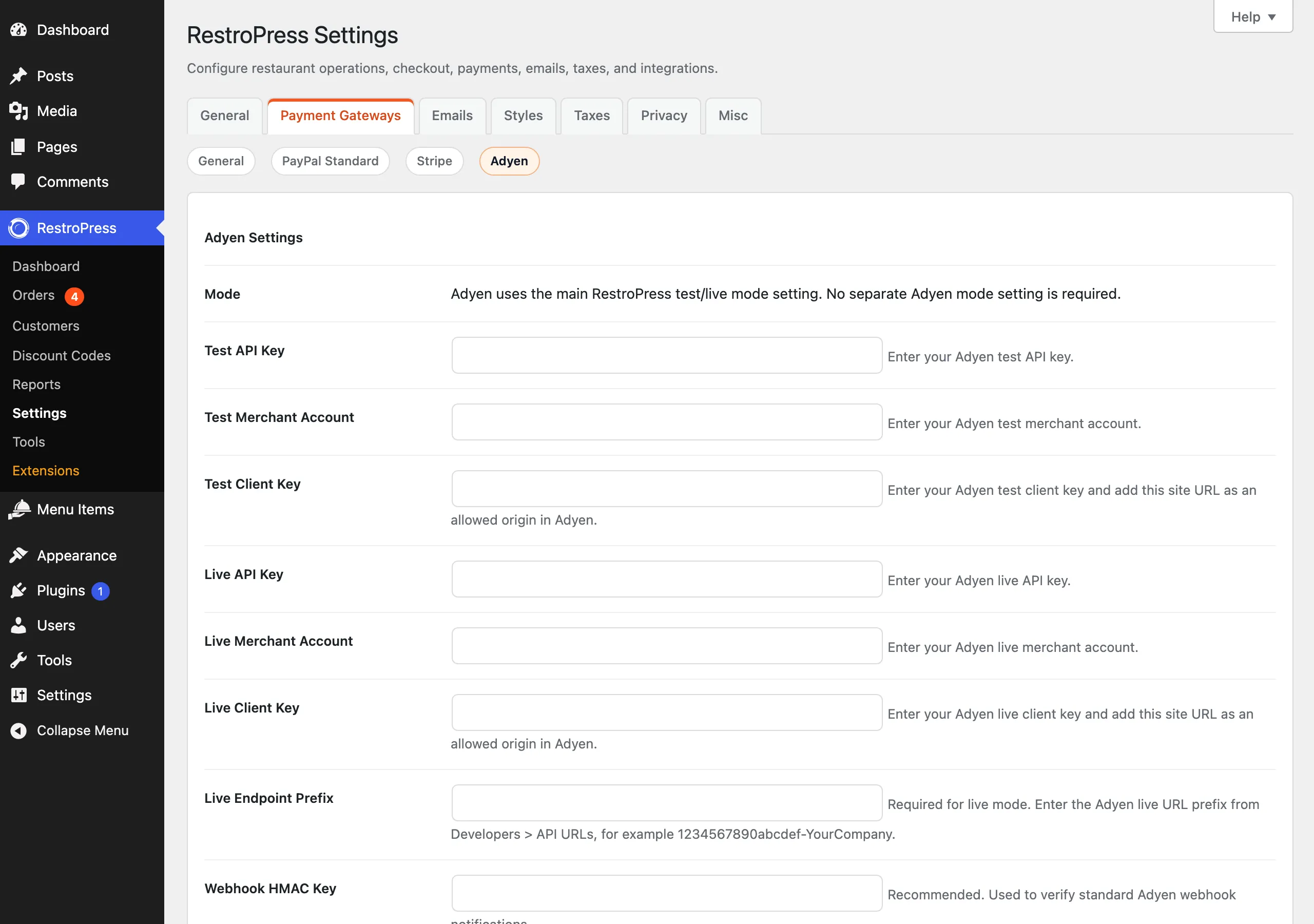1314x924 pixels.
Task: Switch to the Taxes tab
Action: (x=592, y=115)
